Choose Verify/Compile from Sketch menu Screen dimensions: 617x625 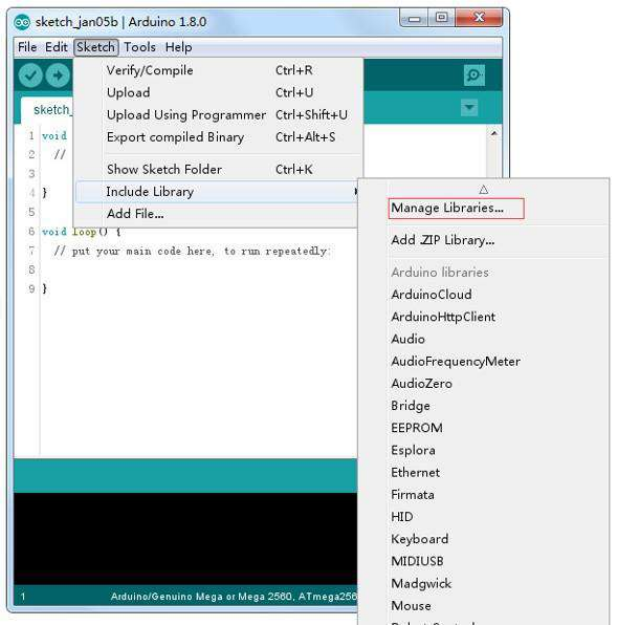pyautogui.click(x=218, y=71)
